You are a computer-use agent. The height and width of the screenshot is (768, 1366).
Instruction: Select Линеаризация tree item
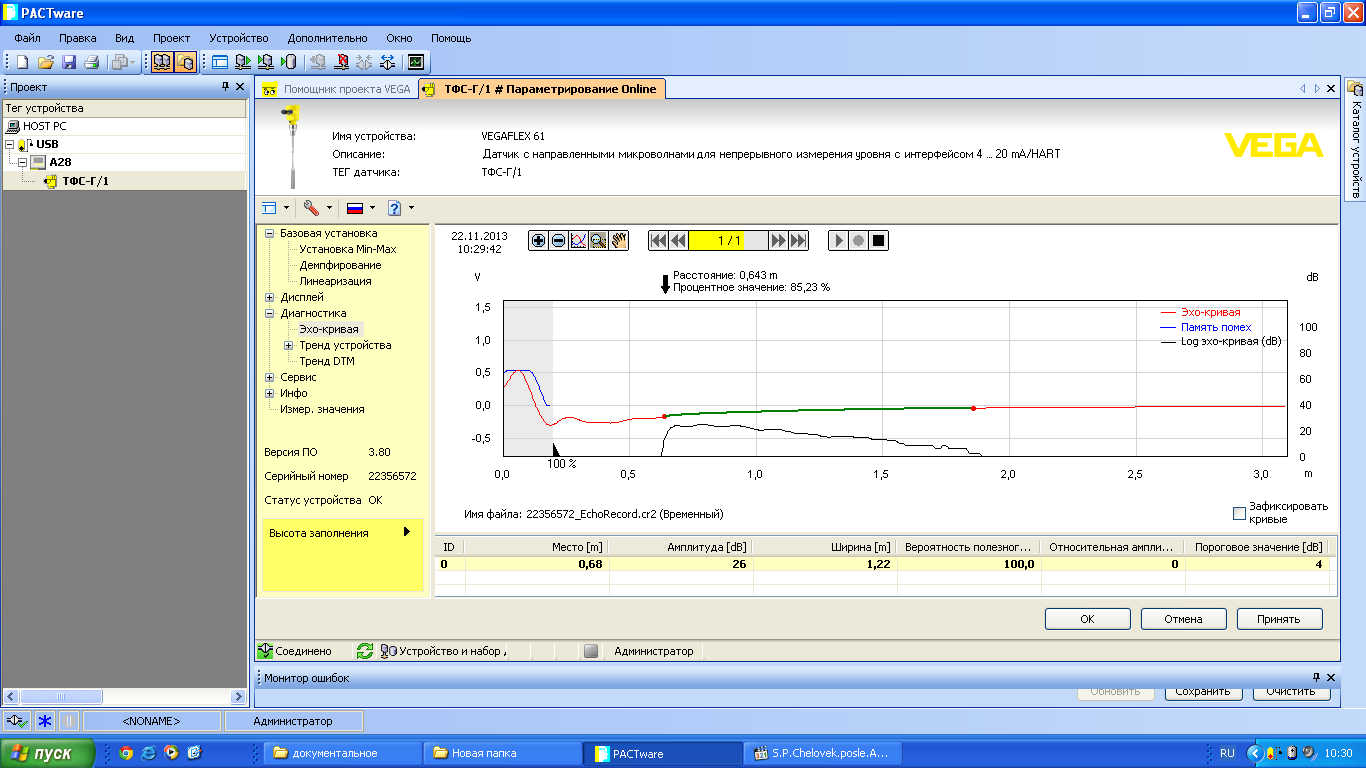335,281
